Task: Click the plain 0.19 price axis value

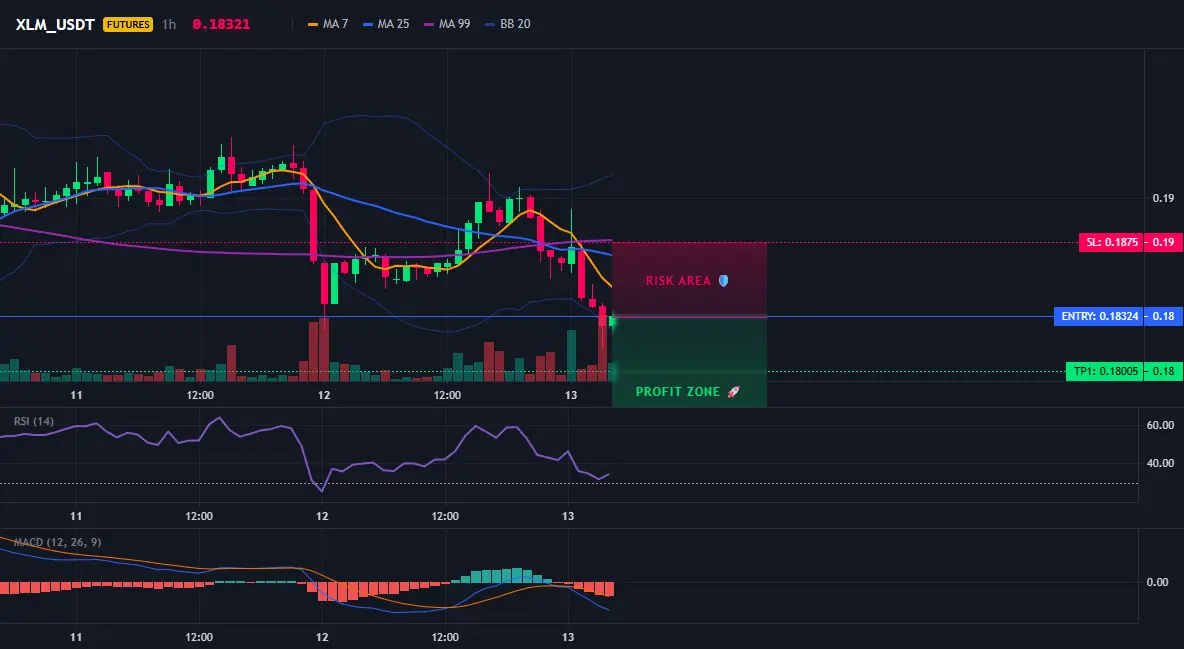Action: pos(1163,198)
